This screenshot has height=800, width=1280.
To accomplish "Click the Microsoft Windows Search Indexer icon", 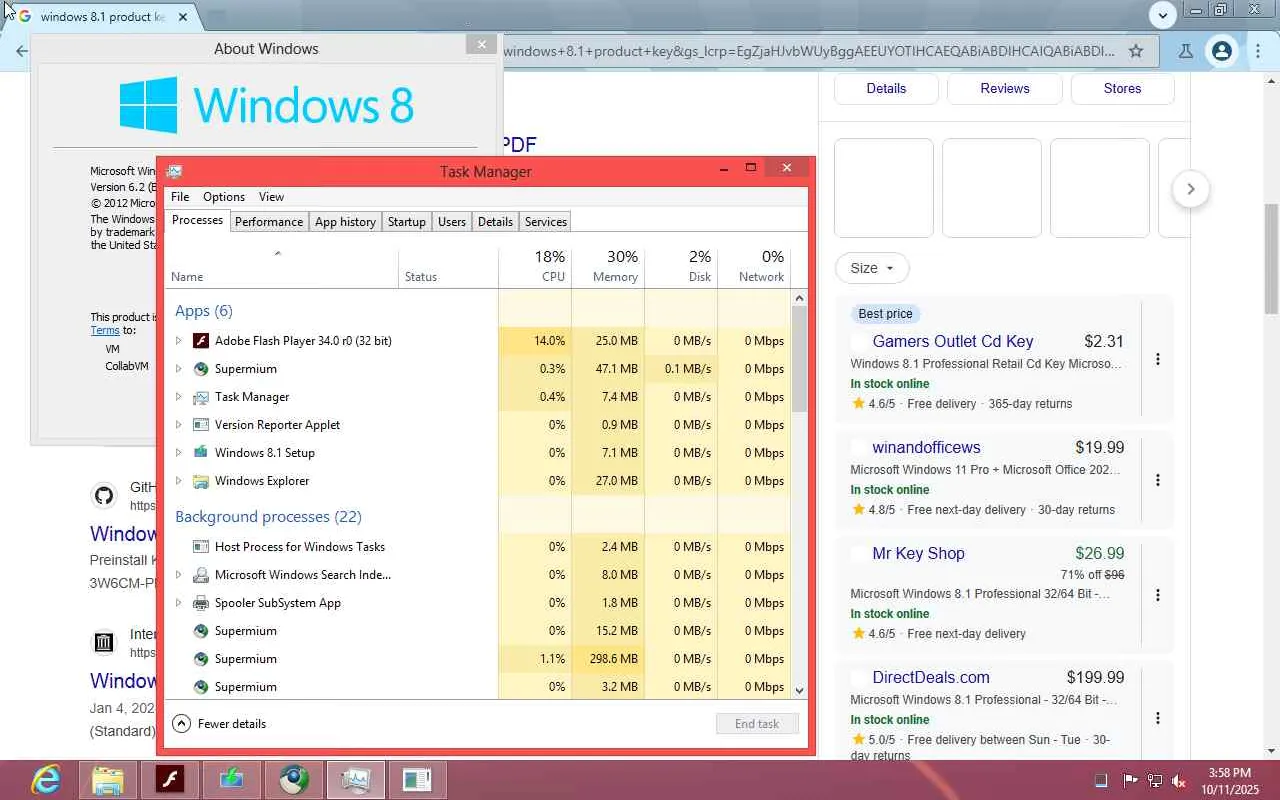I will tap(200, 575).
